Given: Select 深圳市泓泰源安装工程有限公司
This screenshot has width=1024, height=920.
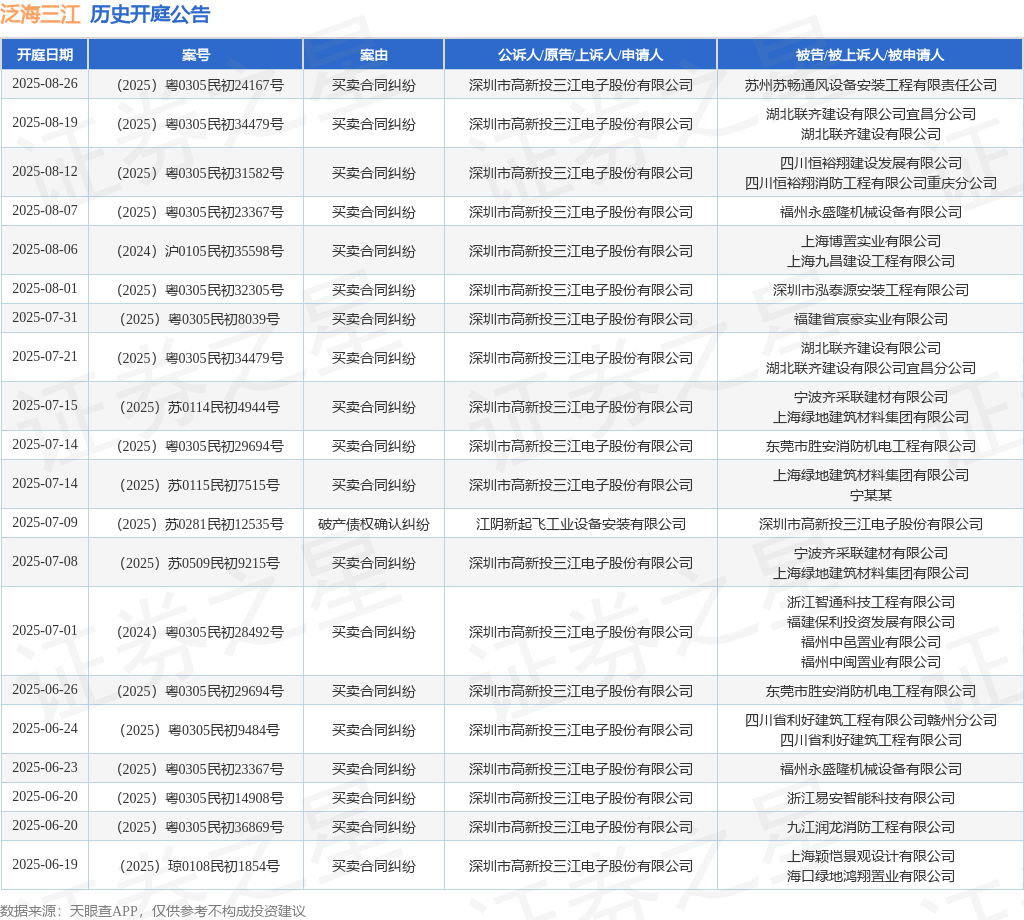Looking at the screenshot, I should click(871, 290).
